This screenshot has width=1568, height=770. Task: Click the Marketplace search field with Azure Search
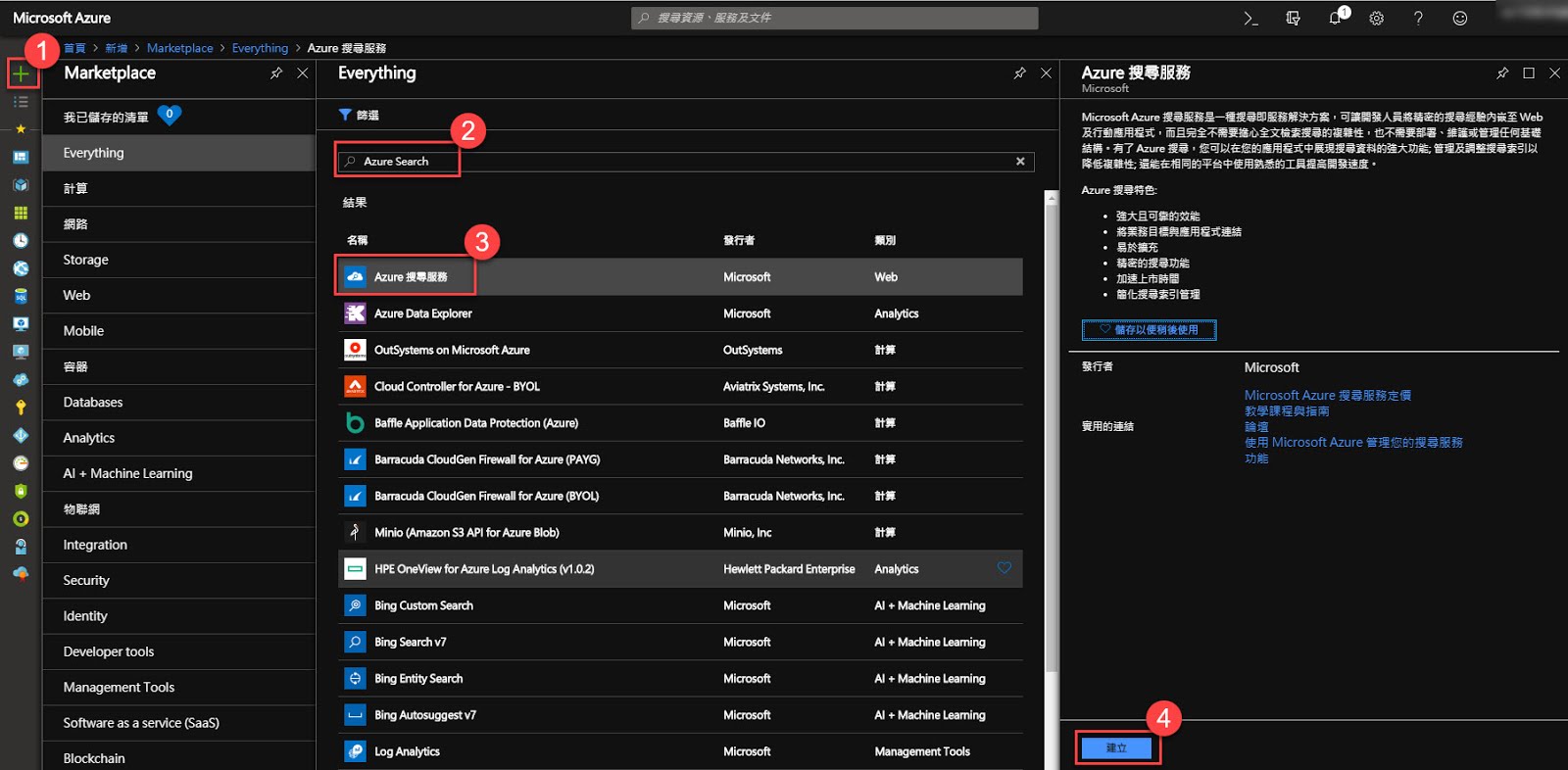click(686, 162)
